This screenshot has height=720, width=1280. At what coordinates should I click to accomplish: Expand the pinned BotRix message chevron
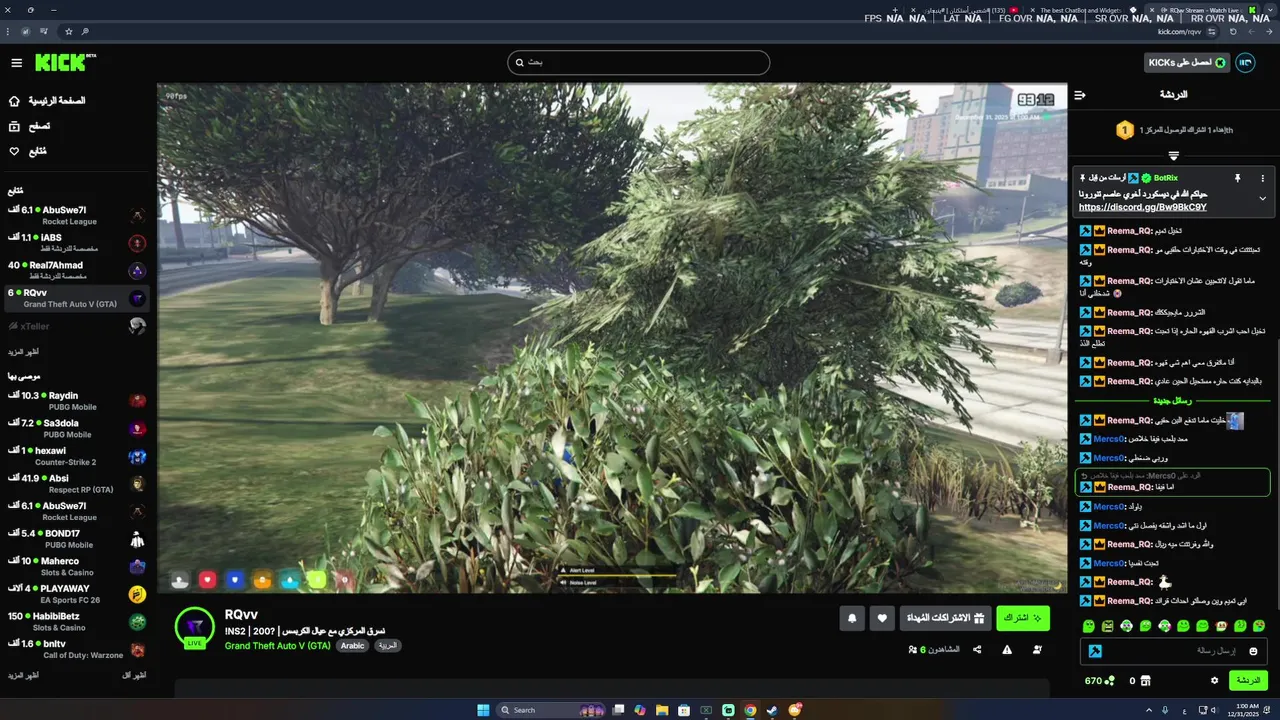[x=1262, y=198]
